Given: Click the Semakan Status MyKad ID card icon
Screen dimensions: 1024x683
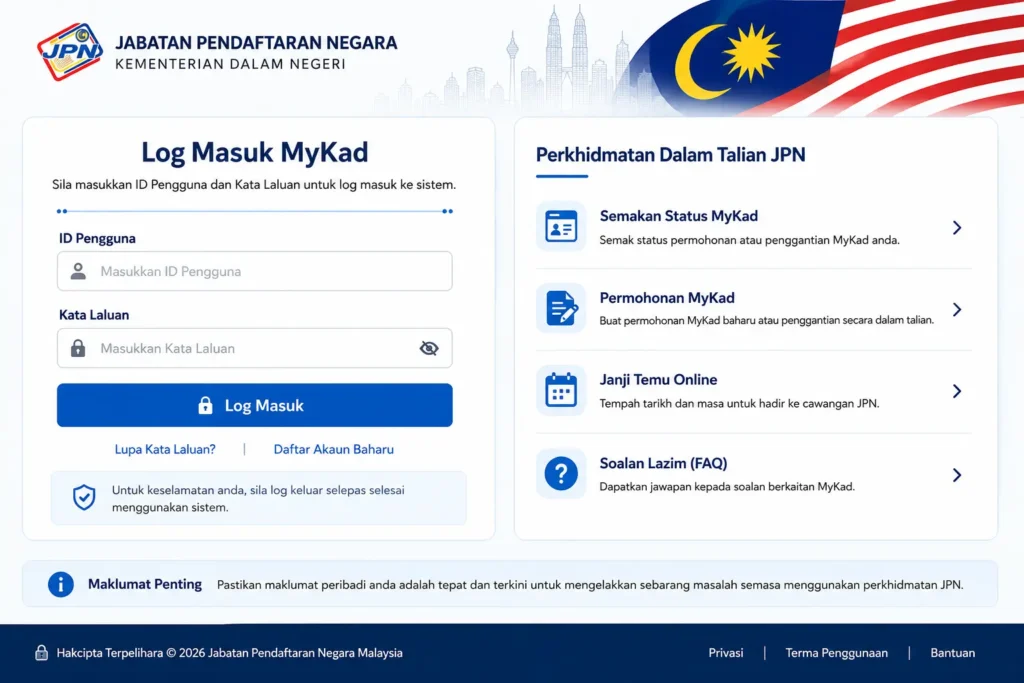Looking at the screenshot, I should coord(561,227).
